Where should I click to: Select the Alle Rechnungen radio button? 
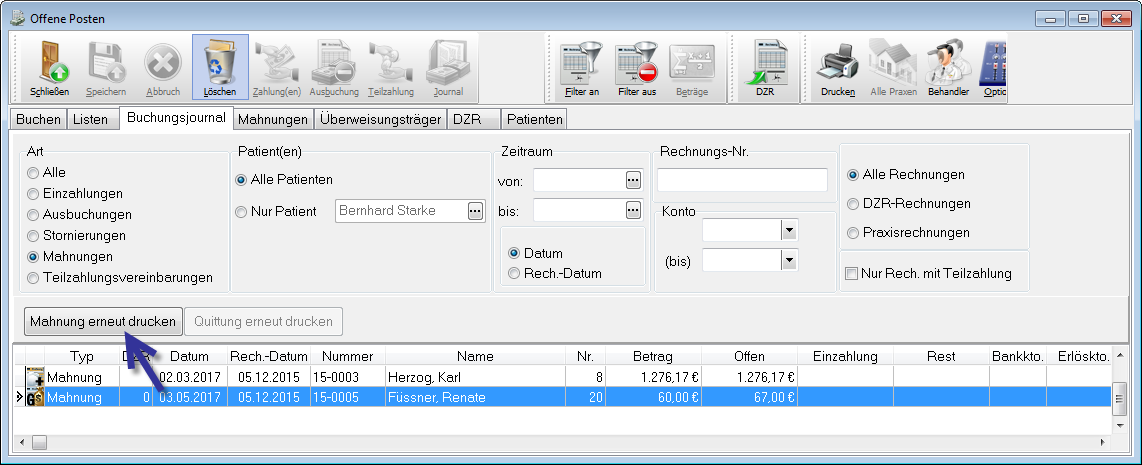tap(853, 175)
